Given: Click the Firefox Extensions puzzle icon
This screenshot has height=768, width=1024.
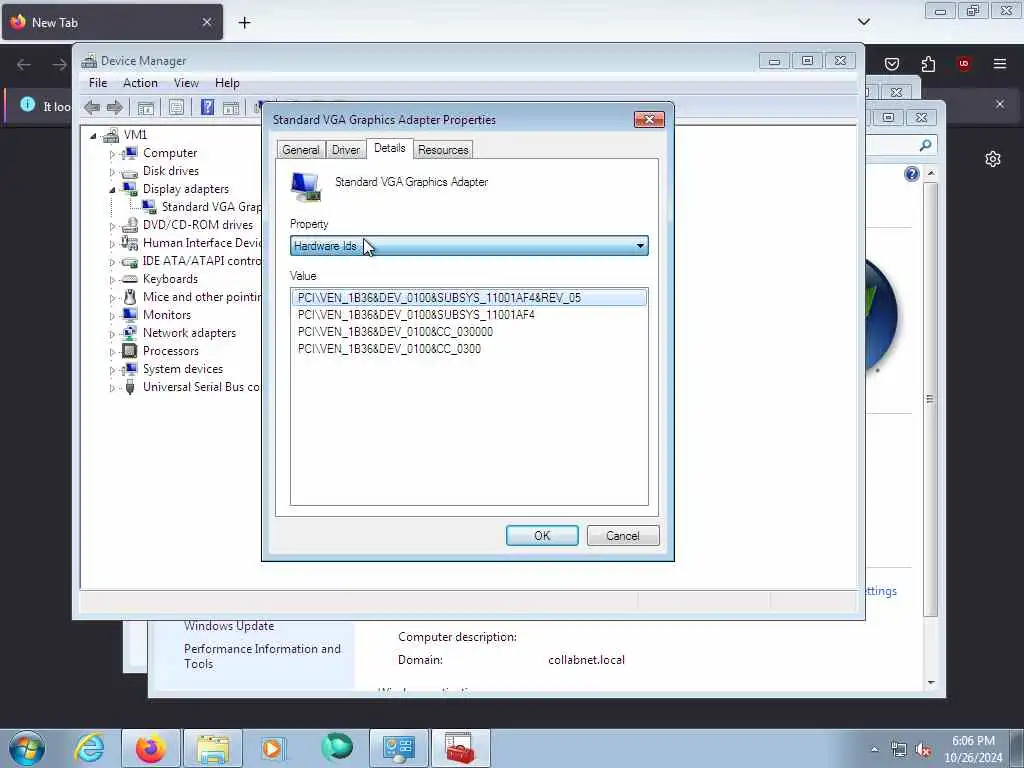Looking at the screenshot, I should point(928,63).
